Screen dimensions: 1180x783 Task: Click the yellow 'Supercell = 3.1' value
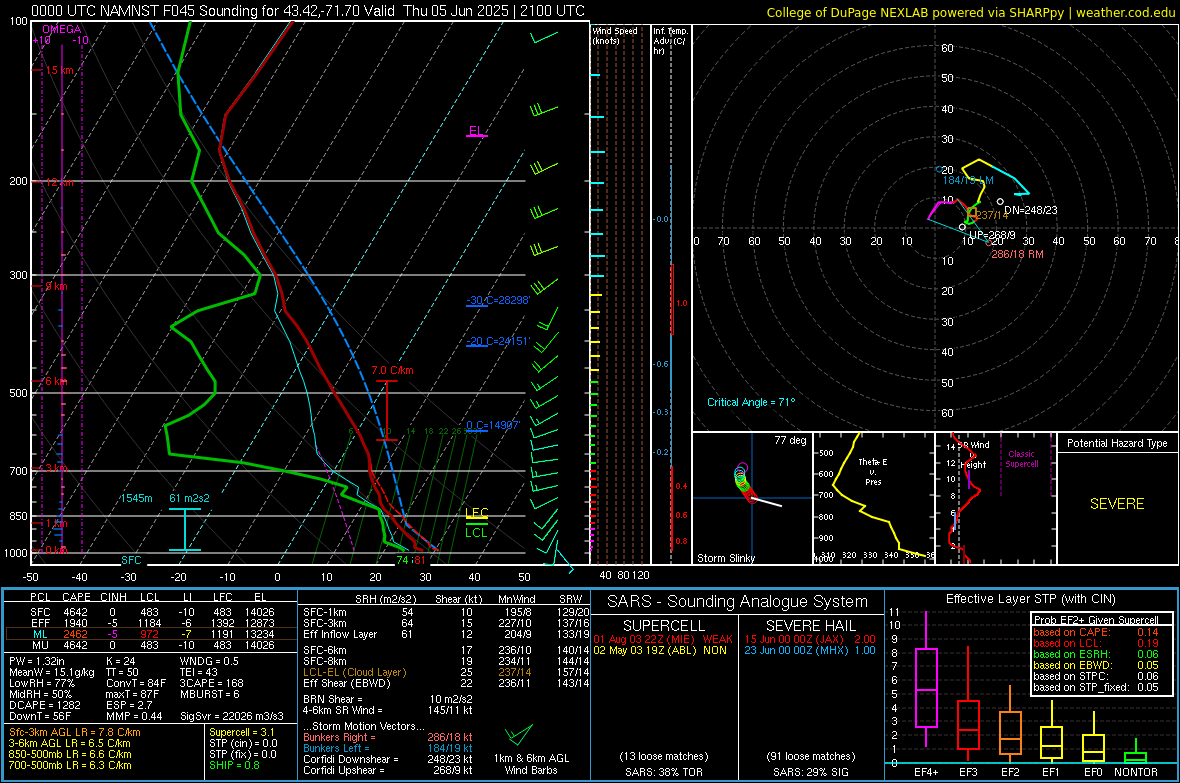tap(242, 733)
